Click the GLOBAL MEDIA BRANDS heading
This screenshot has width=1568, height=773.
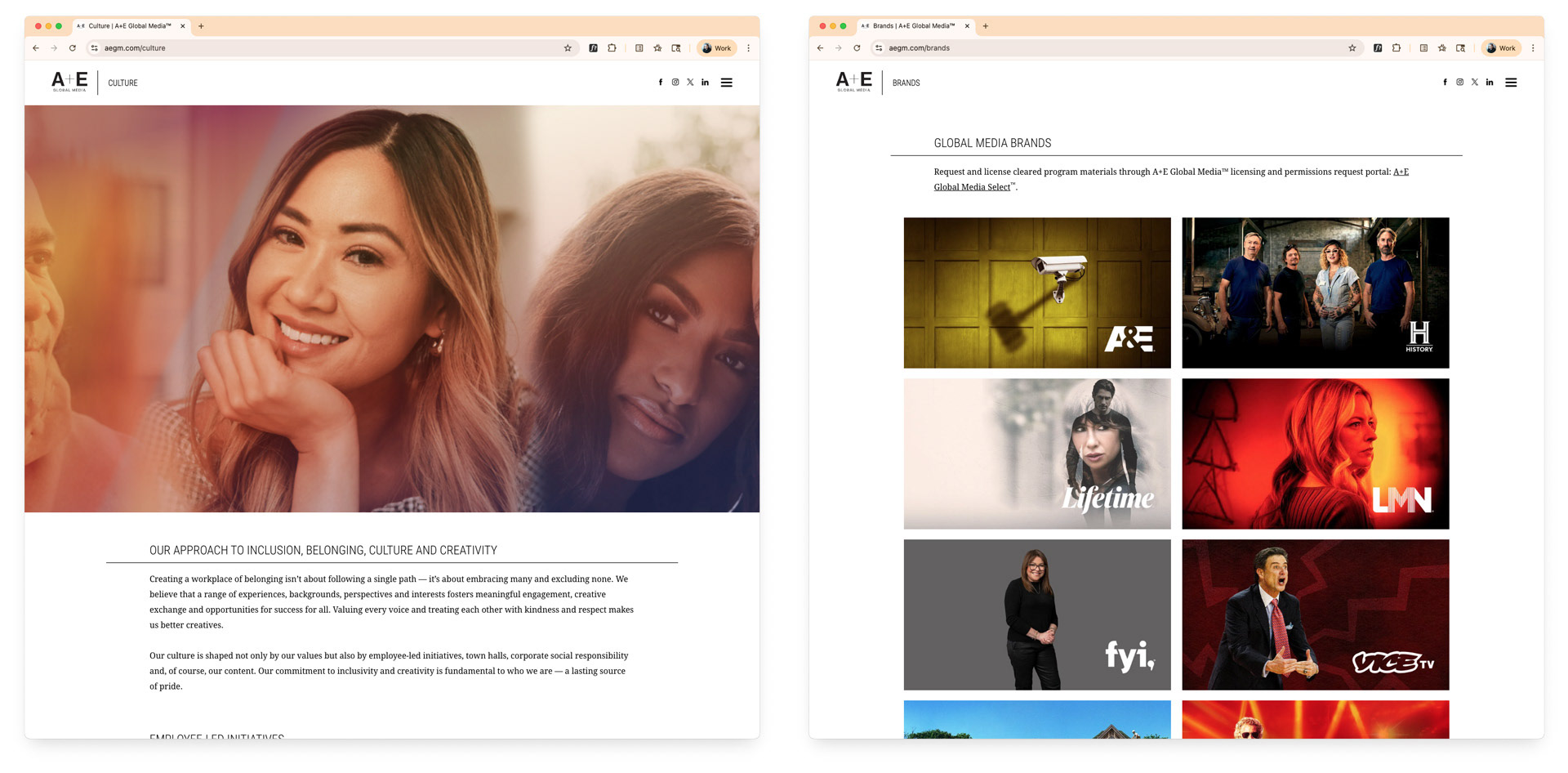point(992,143)
